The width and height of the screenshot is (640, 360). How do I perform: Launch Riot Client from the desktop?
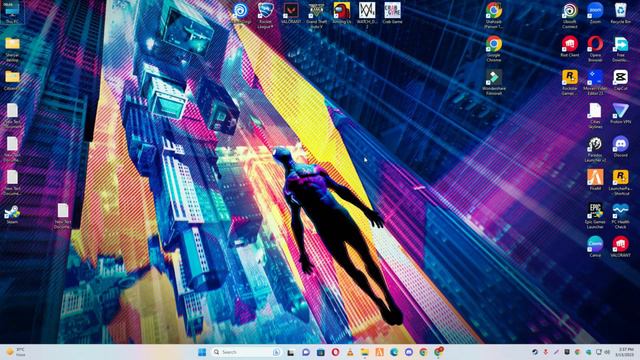569,47
